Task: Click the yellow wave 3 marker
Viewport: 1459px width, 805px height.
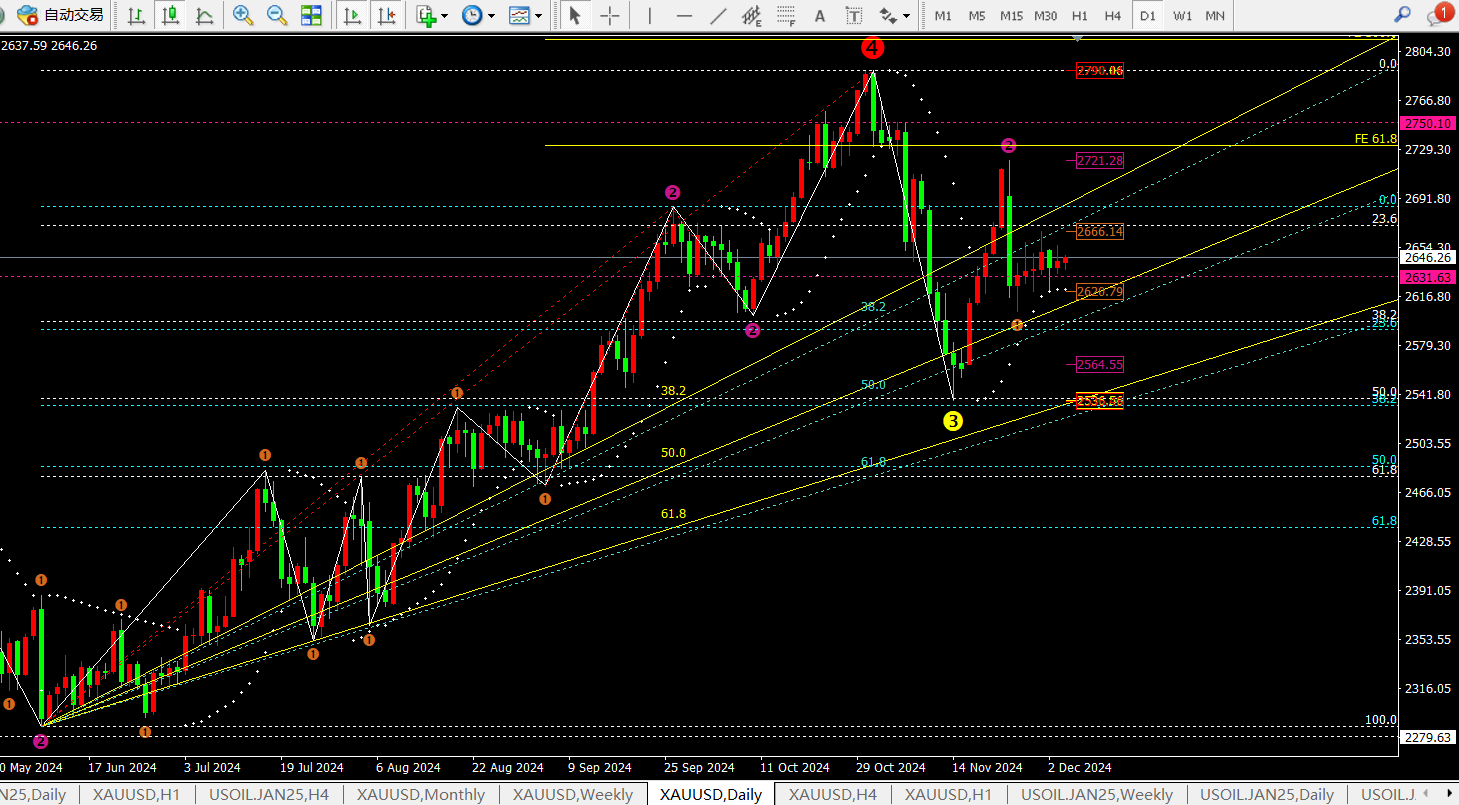Action: tap(953, 421)
